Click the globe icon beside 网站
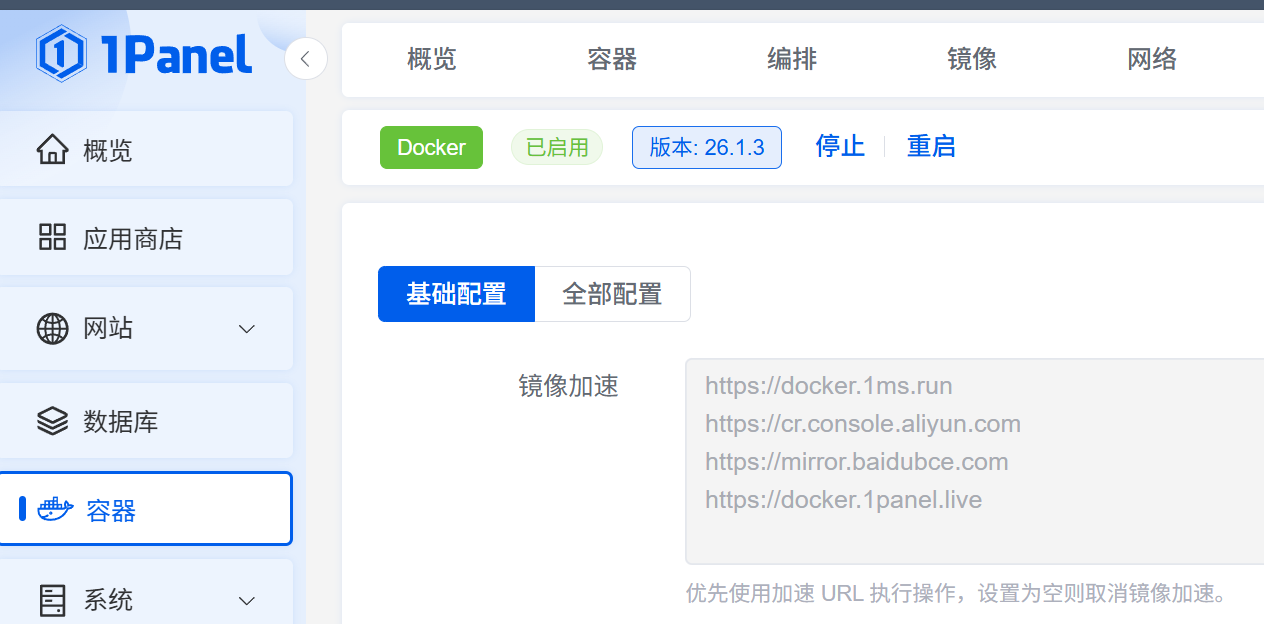 (52, 328)
